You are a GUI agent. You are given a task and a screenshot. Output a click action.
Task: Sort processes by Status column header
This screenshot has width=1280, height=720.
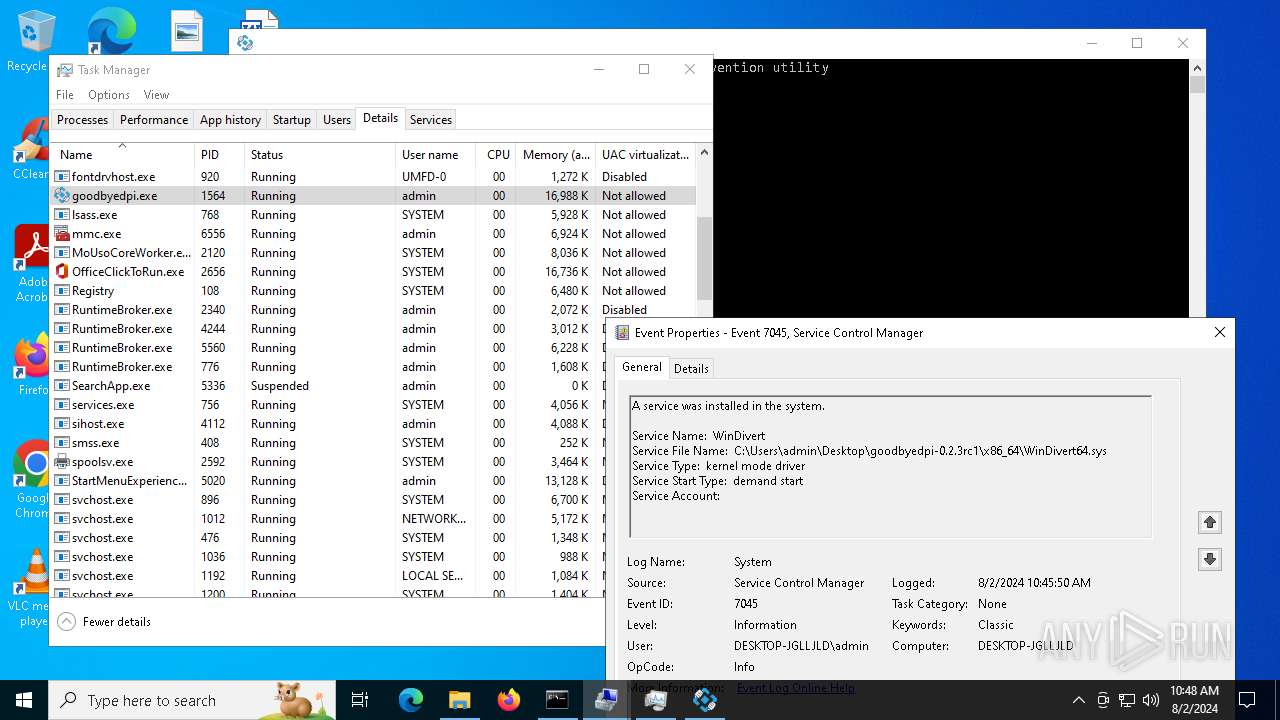coord(320,155)
